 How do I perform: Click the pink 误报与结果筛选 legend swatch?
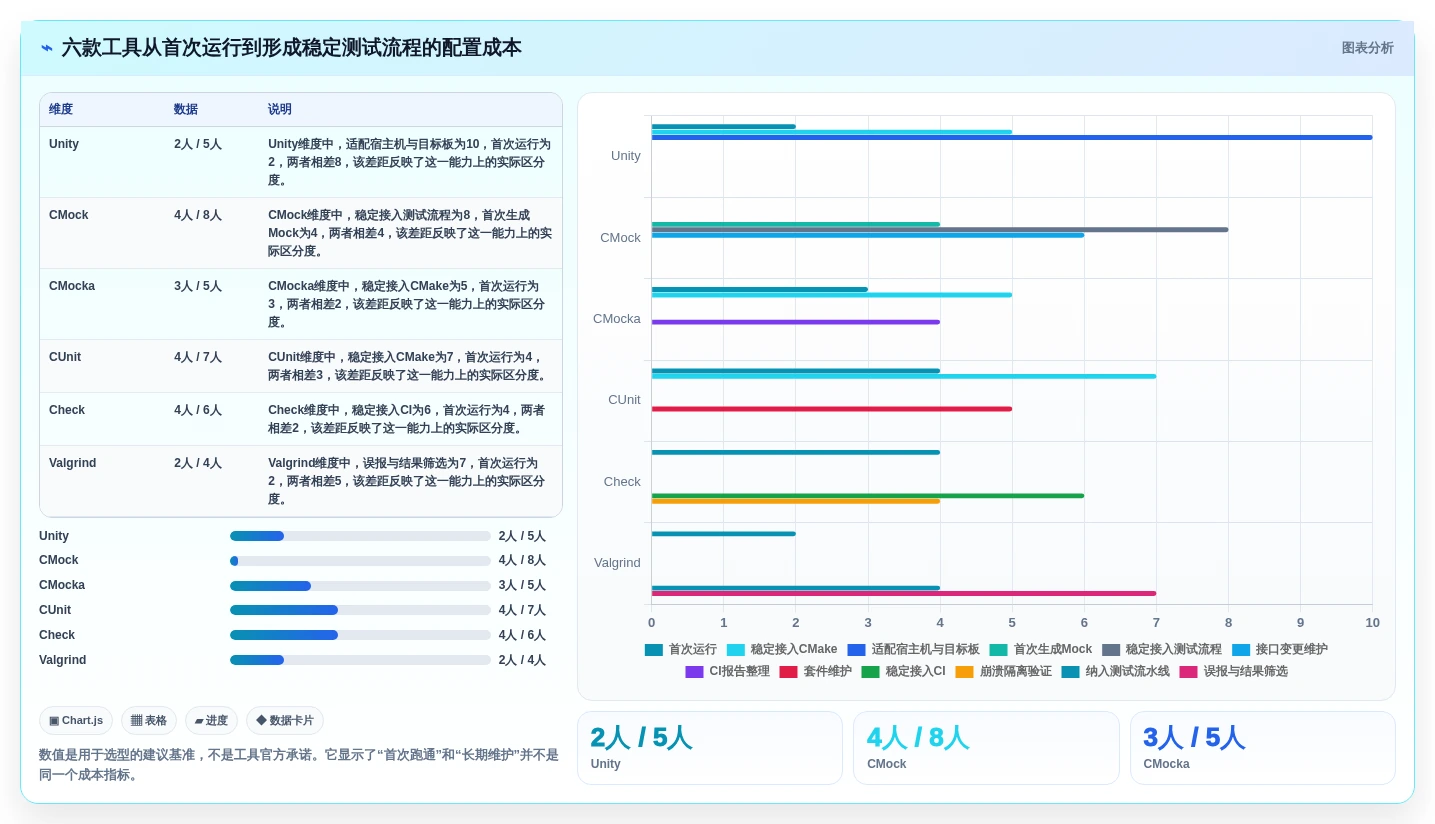(x=1188, y=672)
